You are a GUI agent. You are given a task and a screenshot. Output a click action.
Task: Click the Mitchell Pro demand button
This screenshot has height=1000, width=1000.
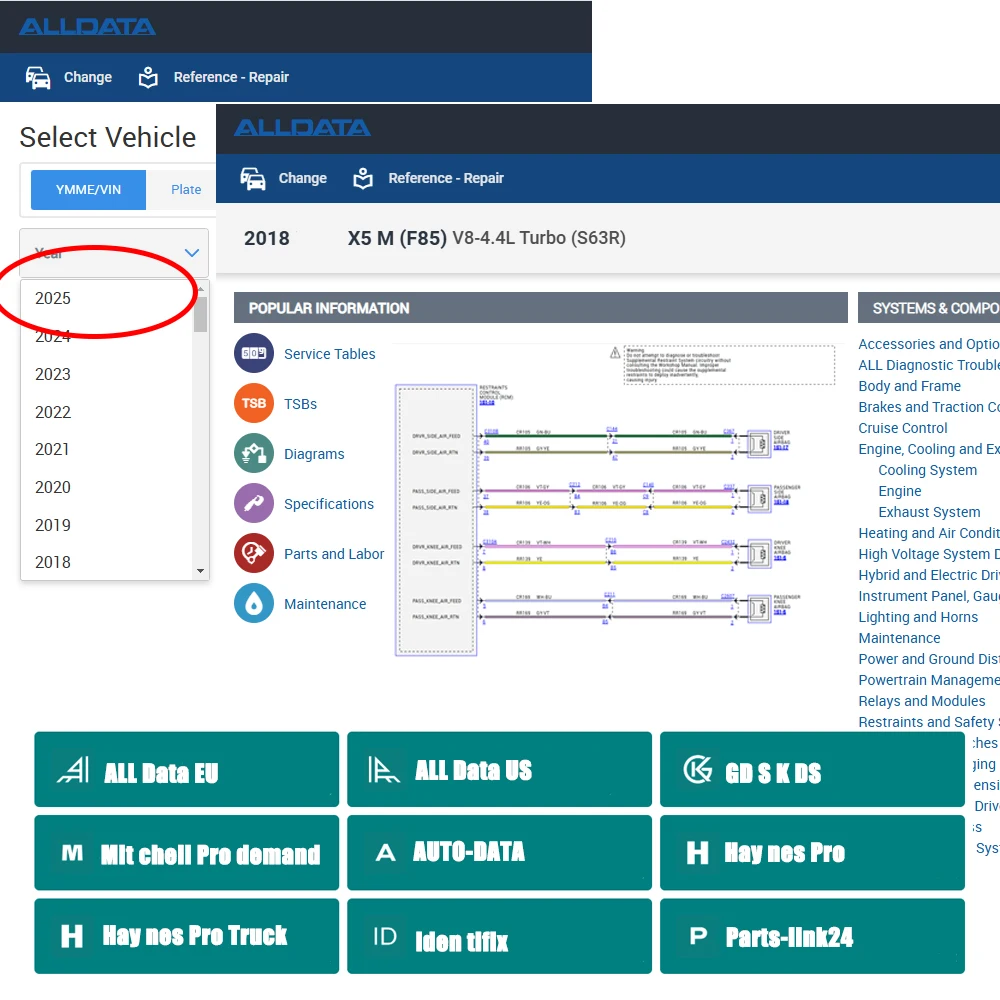pyautogui.click(x=186, y=853)
